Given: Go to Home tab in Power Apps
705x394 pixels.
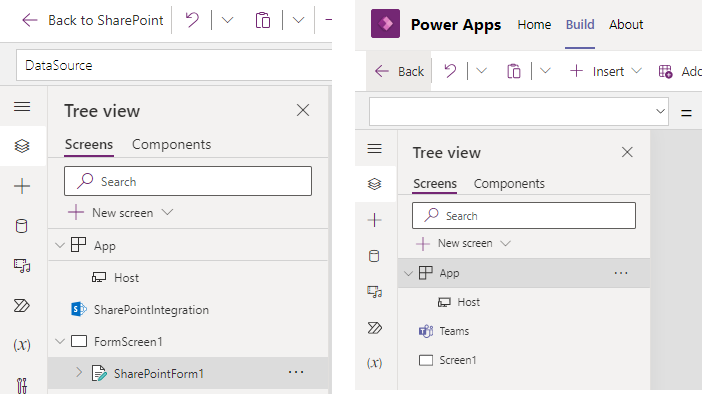Looking at the screenshot, I should [534, 25].
